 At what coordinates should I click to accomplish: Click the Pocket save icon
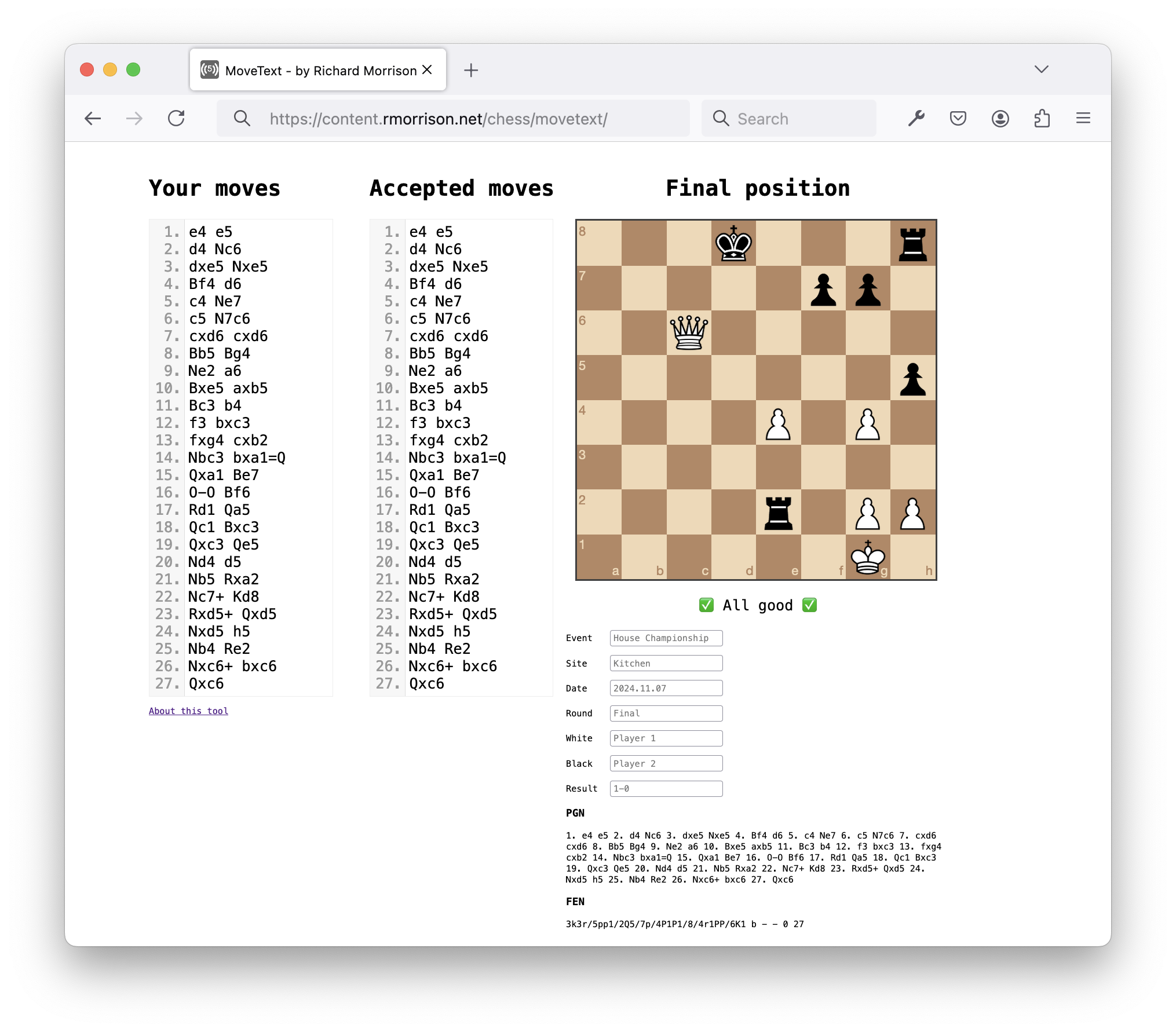pyautogui.click(x=958, y=119)
